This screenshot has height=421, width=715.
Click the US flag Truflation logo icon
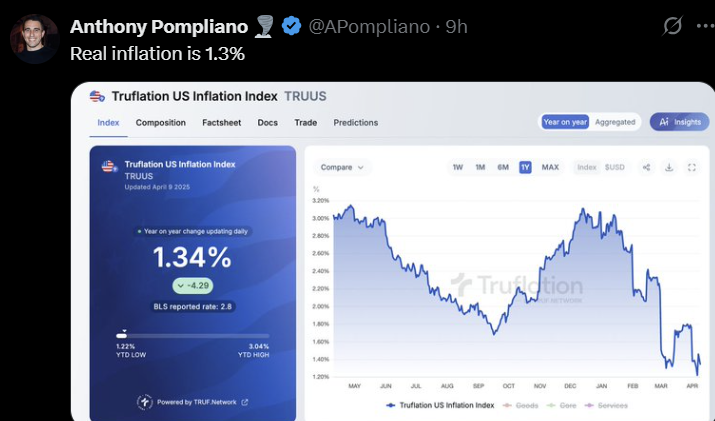coord(97,96)
